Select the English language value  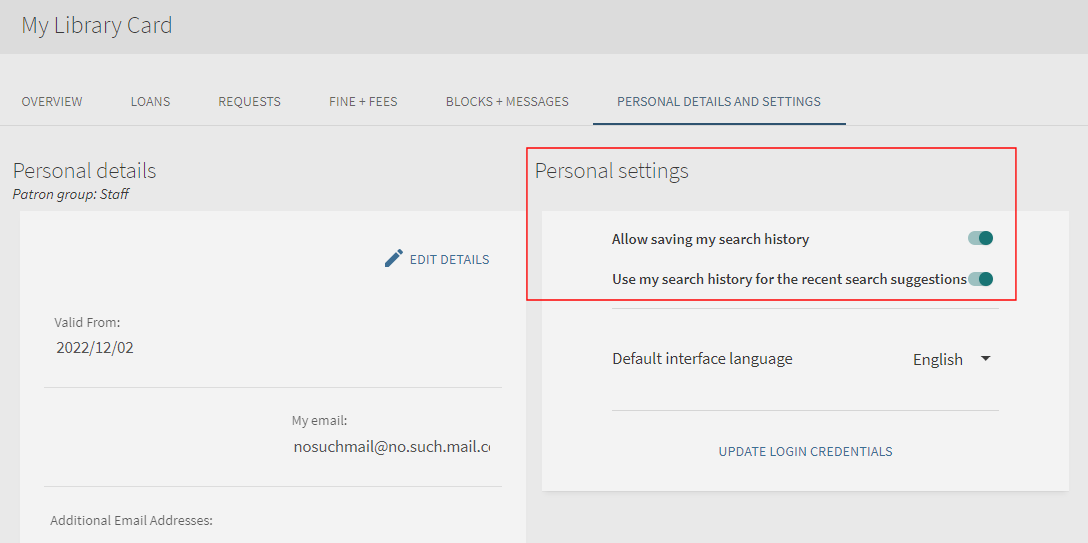tap(937, 360)
